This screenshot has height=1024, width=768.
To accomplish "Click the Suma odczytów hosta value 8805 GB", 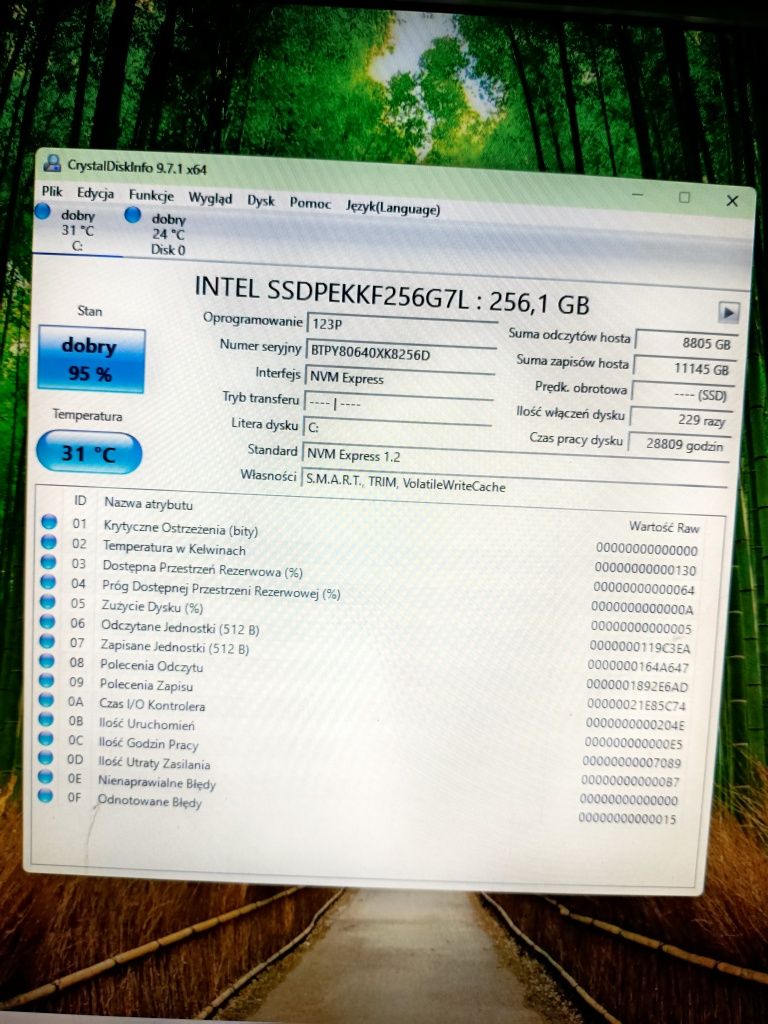I will point(686,344).
